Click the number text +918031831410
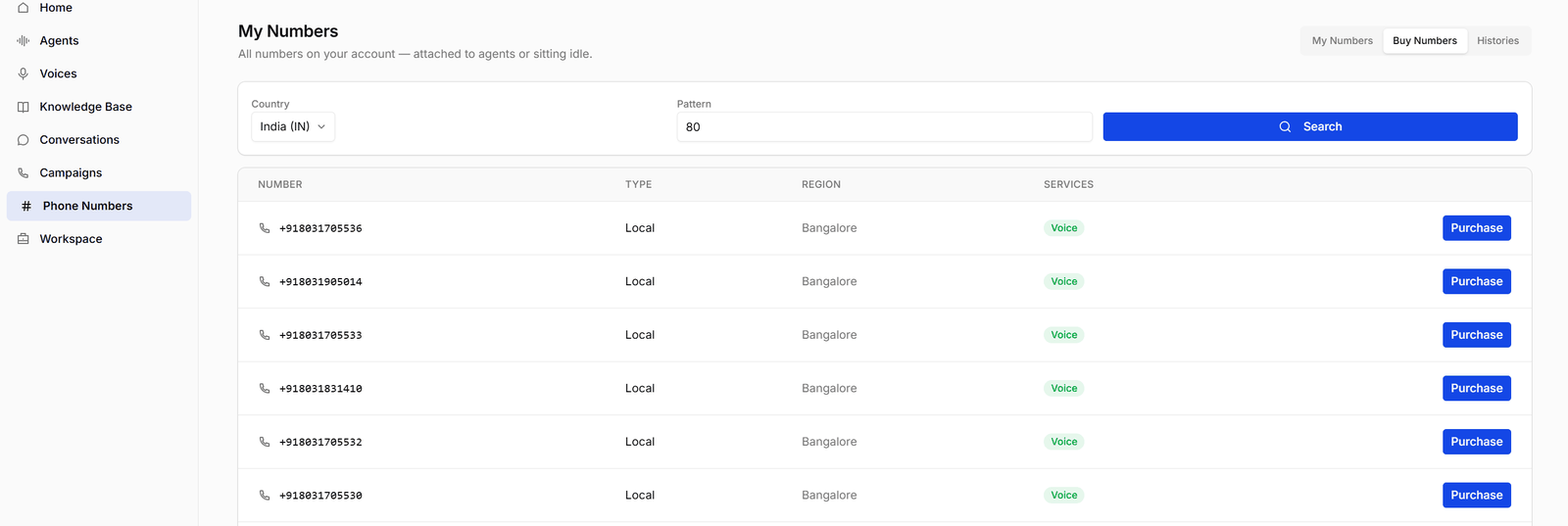Image resolution: width=1568 pixels, height=526 pixels. pyautogui.click(x=320, y=389)
